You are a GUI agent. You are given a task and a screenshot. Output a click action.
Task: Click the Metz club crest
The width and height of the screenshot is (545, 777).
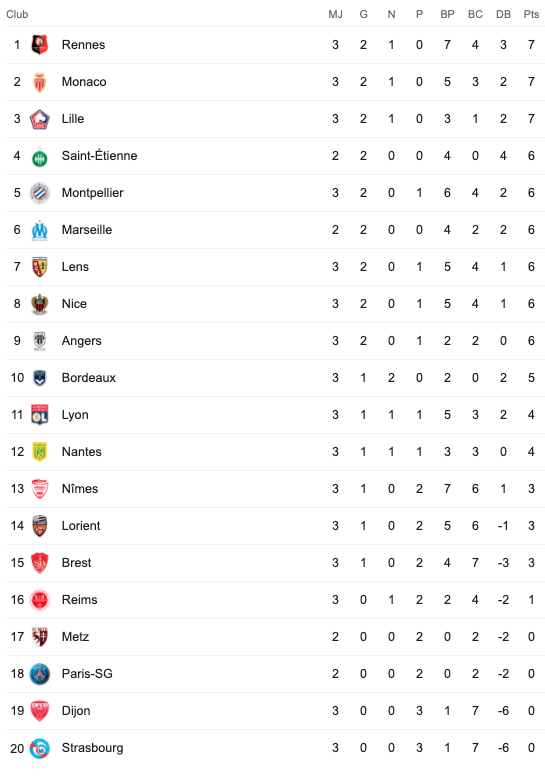tap(40, 637)
